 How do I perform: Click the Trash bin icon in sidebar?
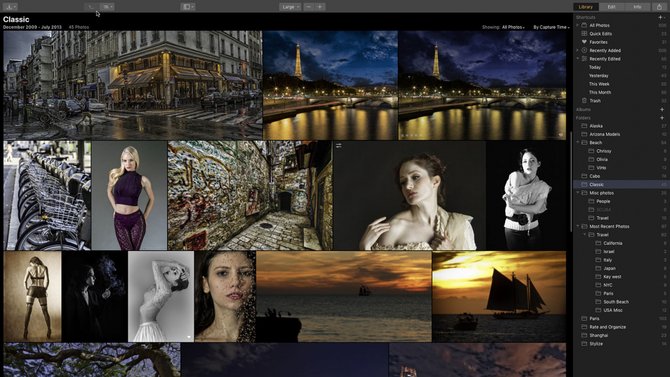[x=584, y=100]
